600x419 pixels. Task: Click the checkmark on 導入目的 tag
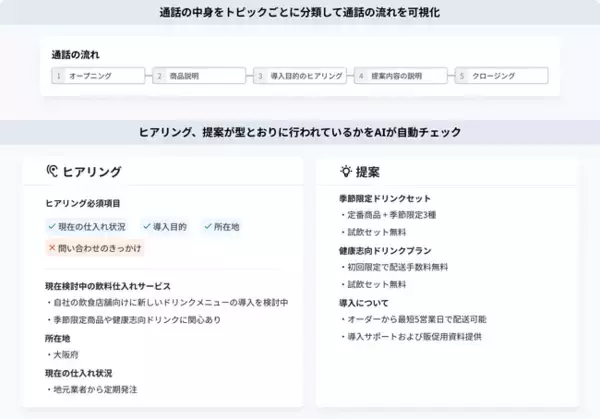(x=147, y=227)
